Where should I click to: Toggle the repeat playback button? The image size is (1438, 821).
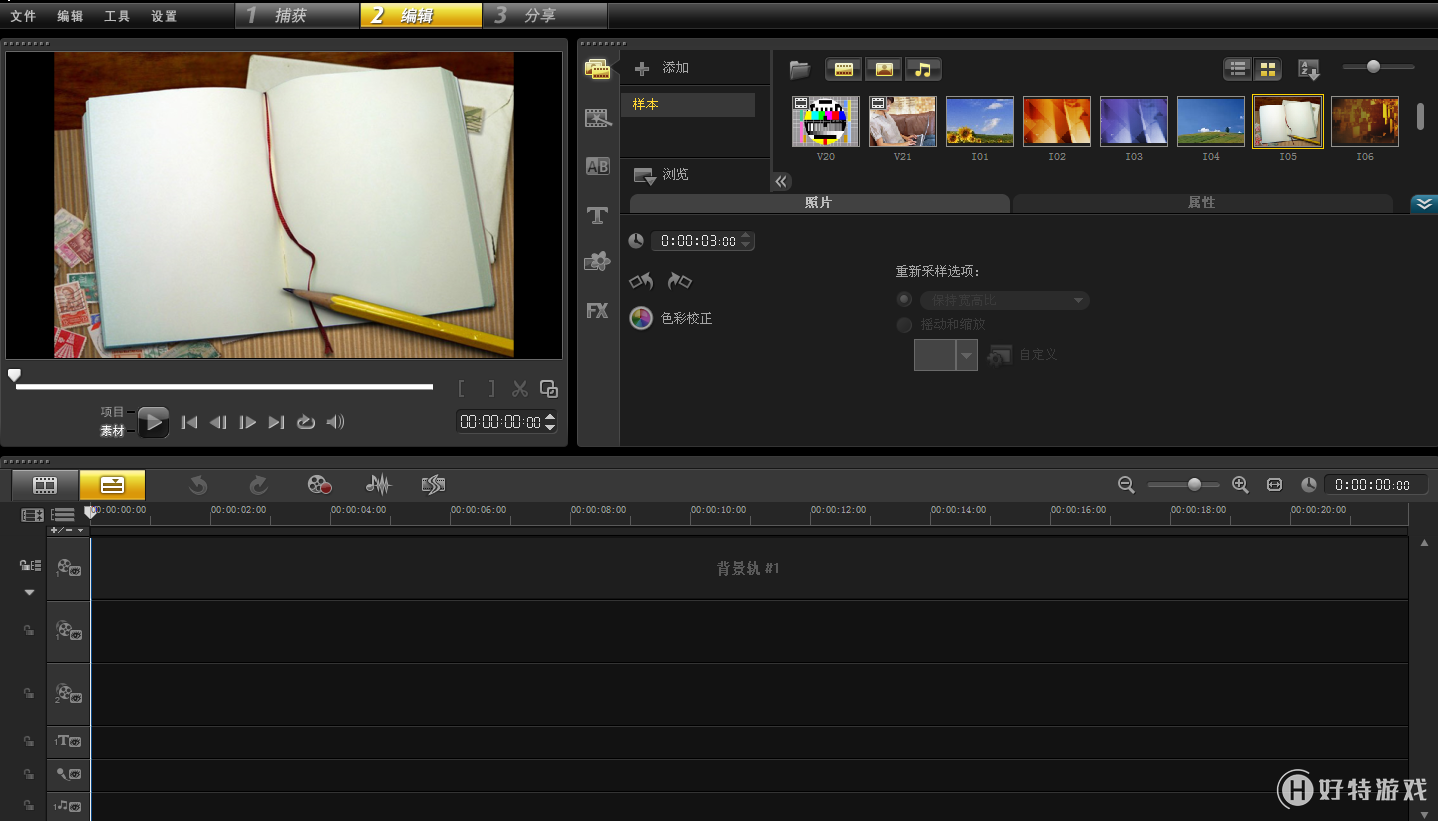pyautogui.click(x=306, y=422)
